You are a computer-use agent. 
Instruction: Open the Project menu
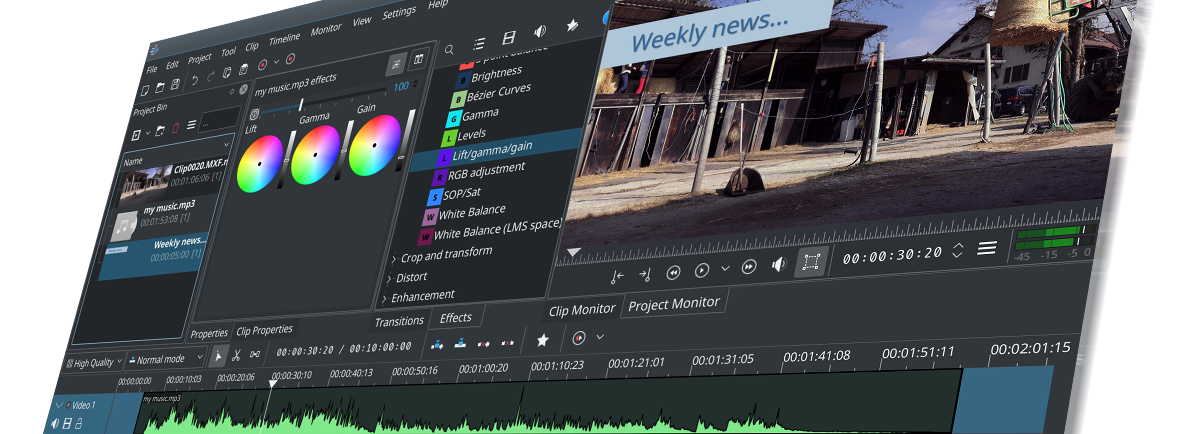(x=200, y=59)
